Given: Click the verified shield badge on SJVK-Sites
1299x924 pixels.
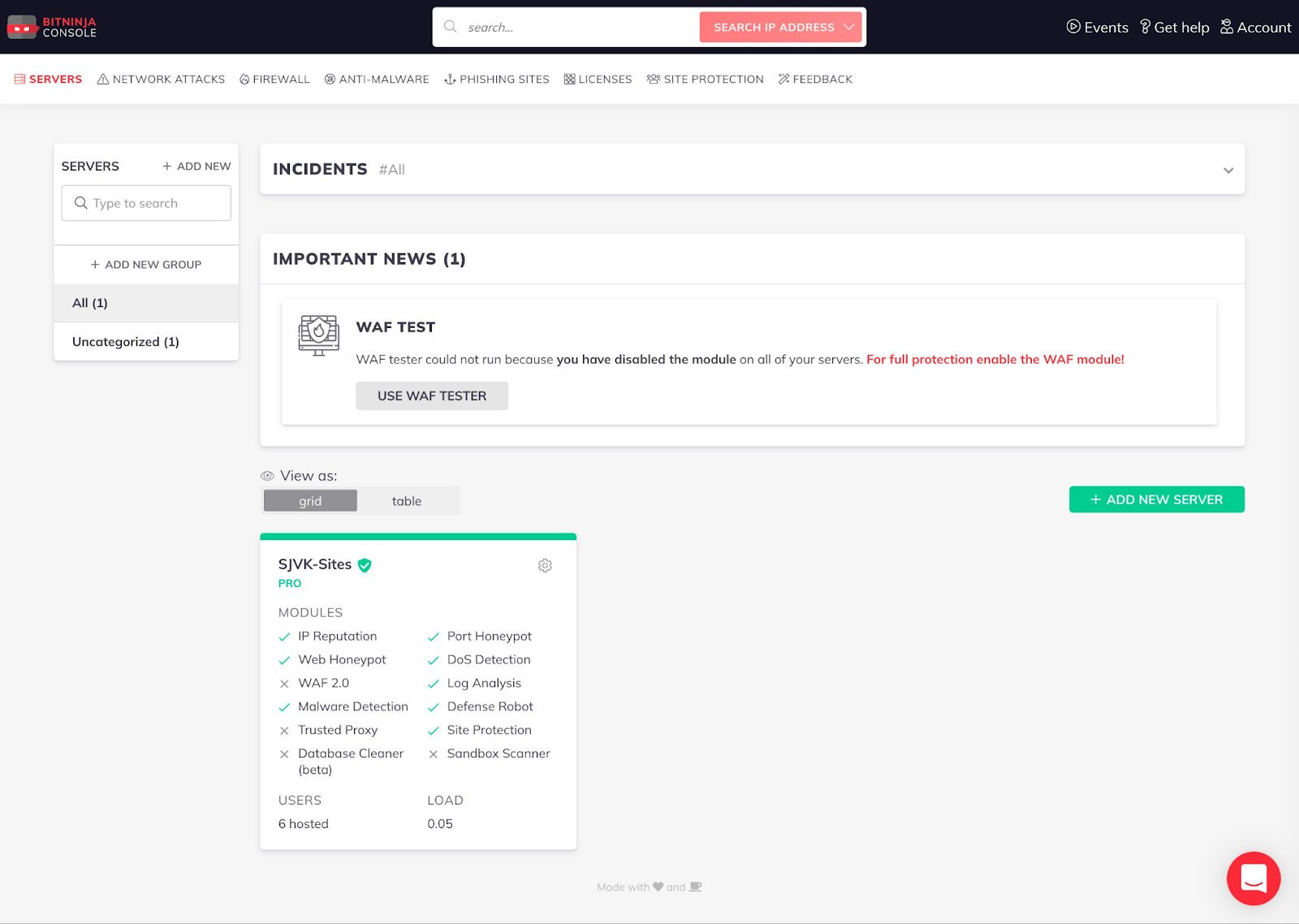Looking at the screenshot, I should coord(365,565).
